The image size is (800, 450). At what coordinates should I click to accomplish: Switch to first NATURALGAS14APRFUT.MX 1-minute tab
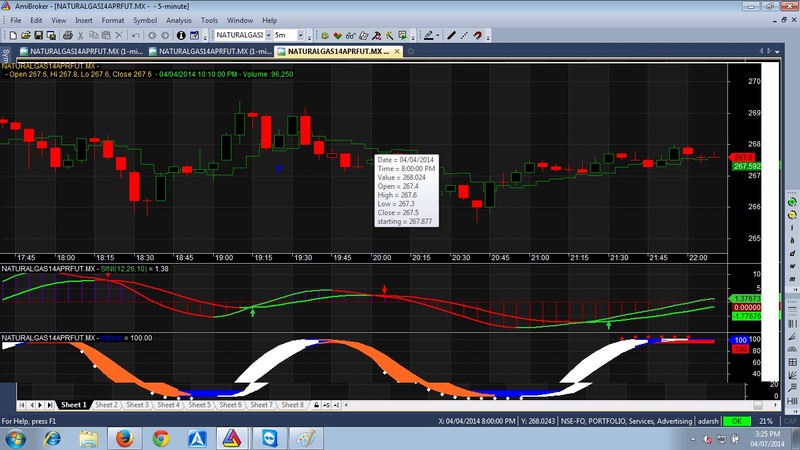point(82,51)
